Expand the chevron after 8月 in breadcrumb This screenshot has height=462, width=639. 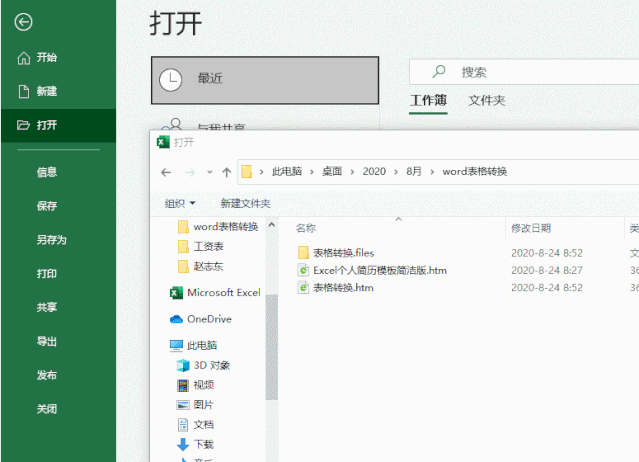click(x=432, y=172)
